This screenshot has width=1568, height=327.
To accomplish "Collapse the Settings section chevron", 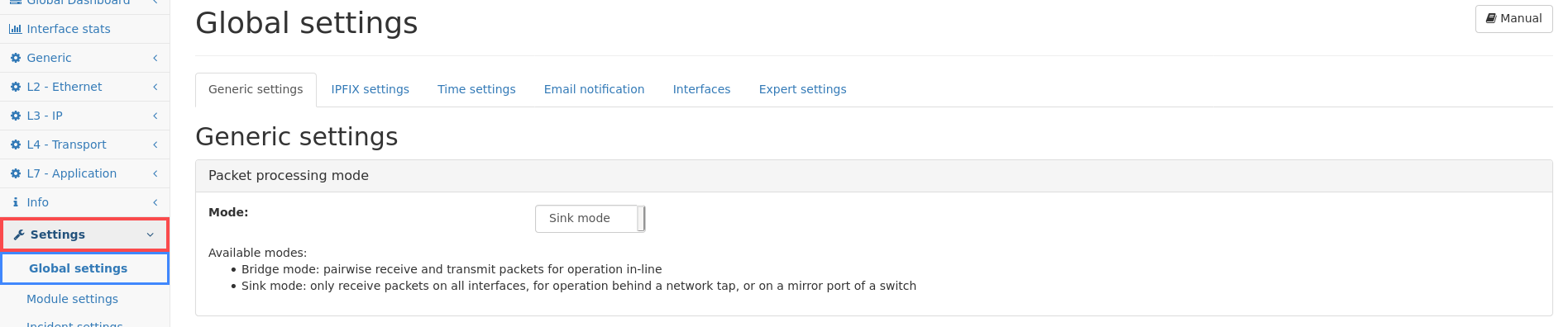I will point(150,235).
